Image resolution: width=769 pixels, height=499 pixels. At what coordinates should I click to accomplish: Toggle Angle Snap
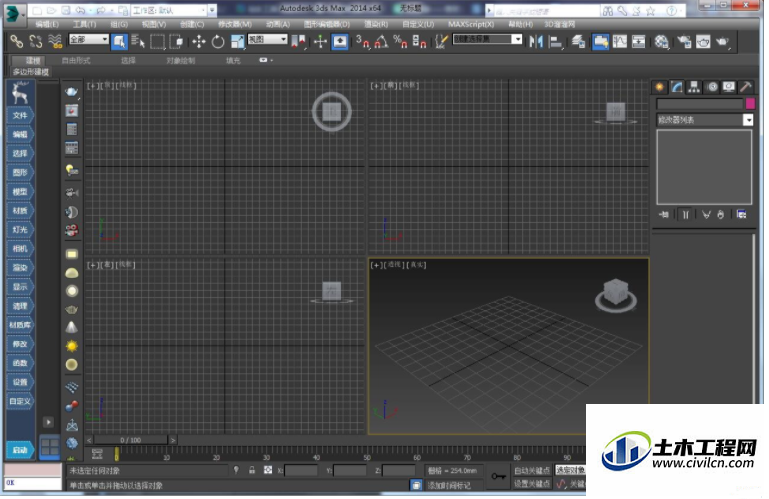point(381,42)
